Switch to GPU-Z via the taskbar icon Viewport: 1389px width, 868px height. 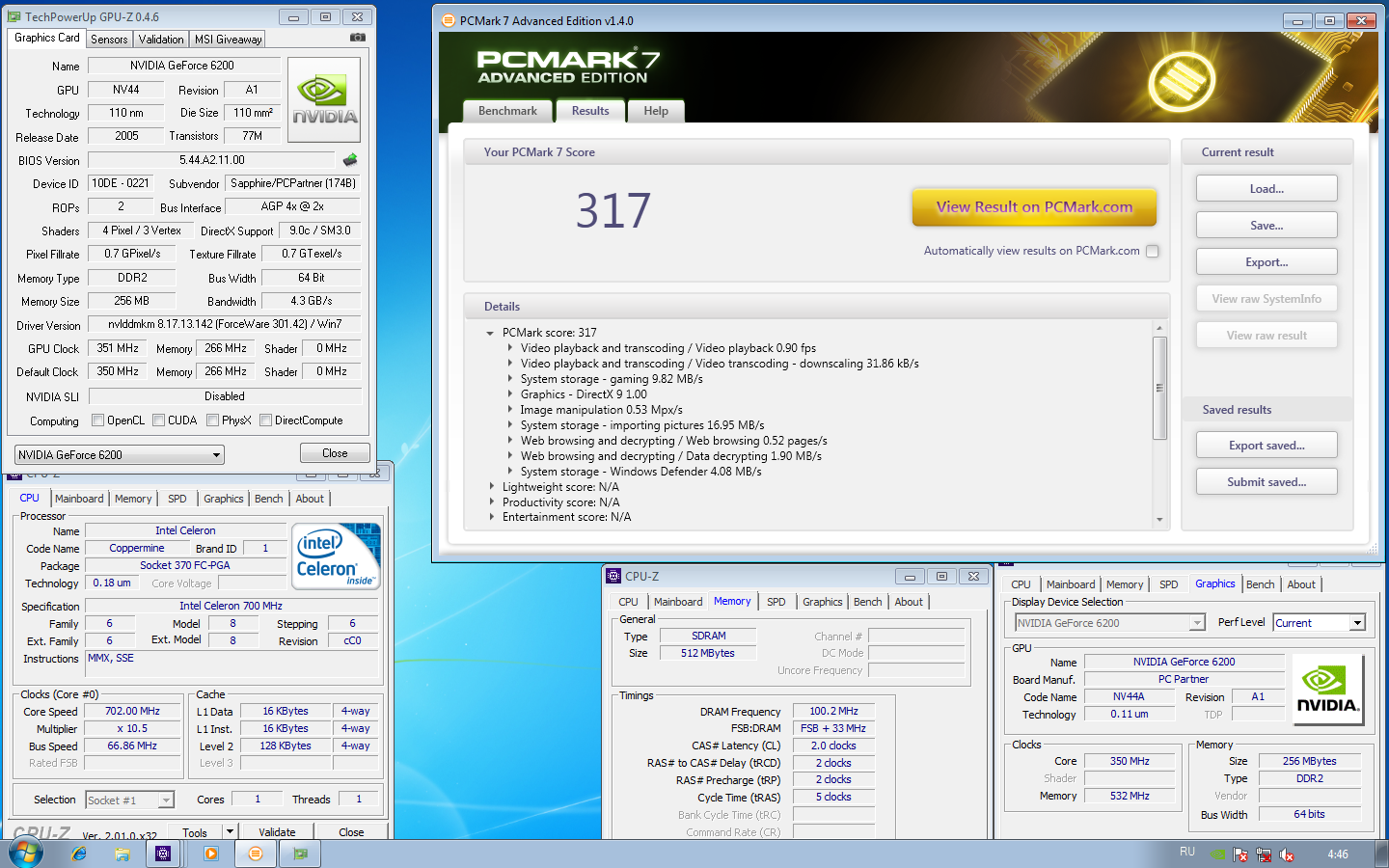click(300, 854)
